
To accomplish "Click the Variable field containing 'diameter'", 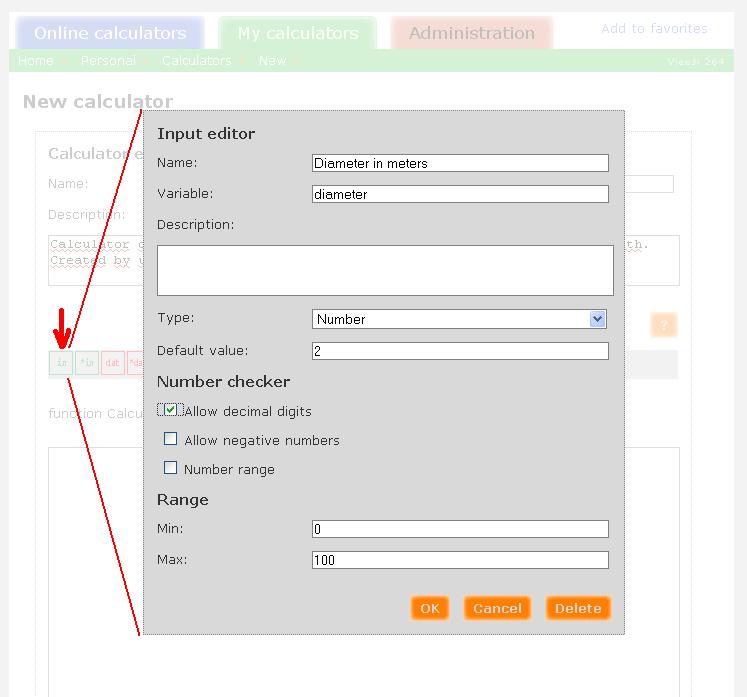I will pyautogui.click(x=460, y=194).
